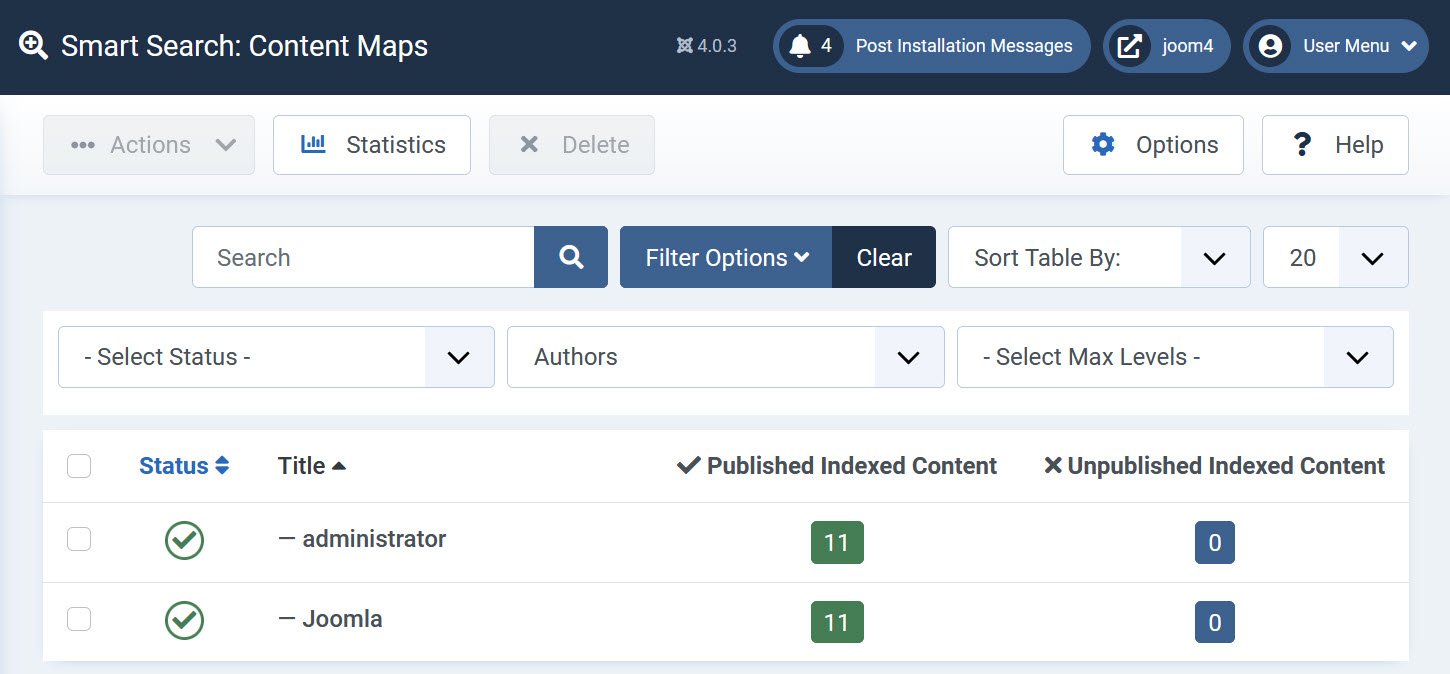
Task: Check the Joomla row checkbox
Action: click(79, 620)
